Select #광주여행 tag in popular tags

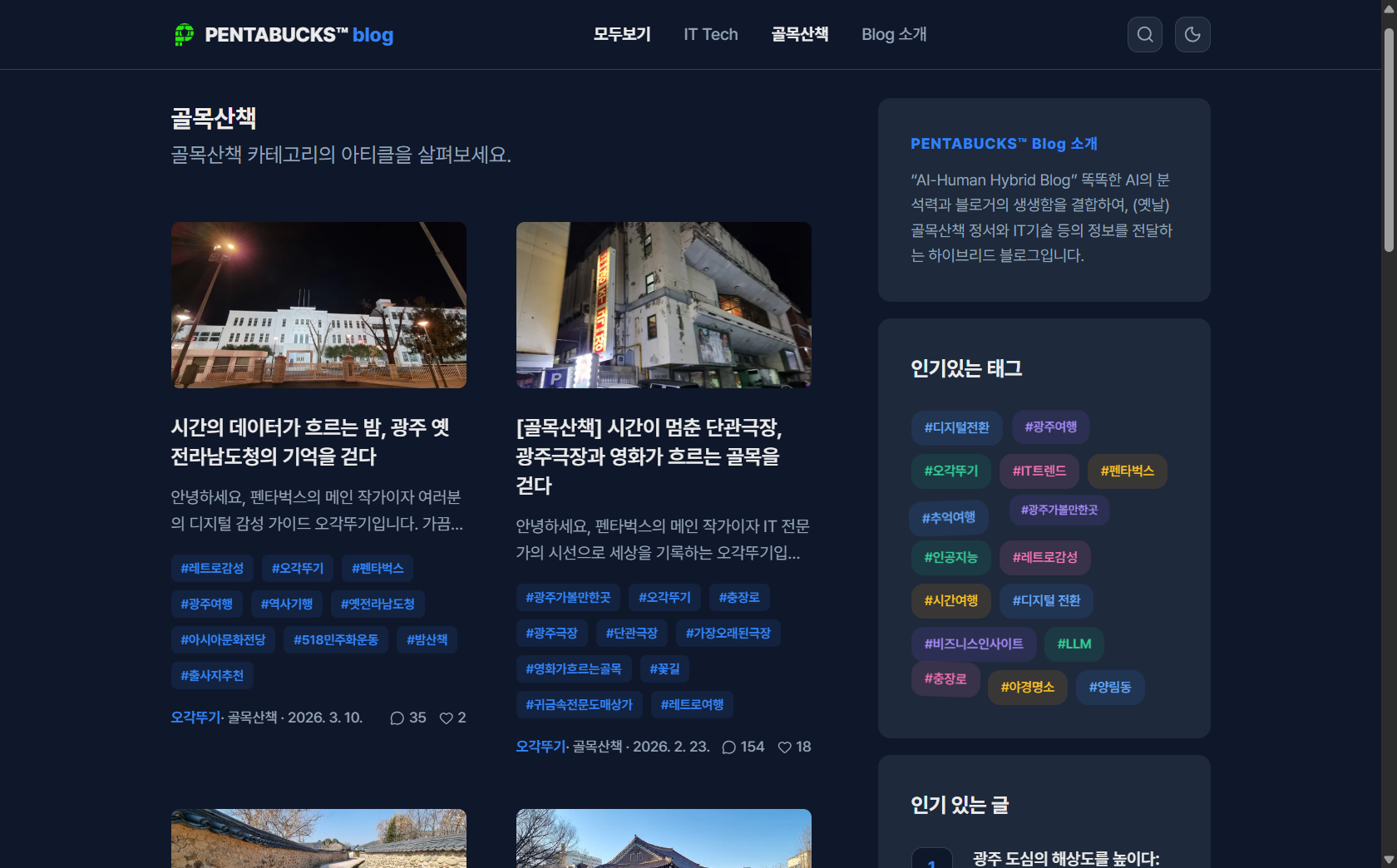click(x=1051, y=427)
